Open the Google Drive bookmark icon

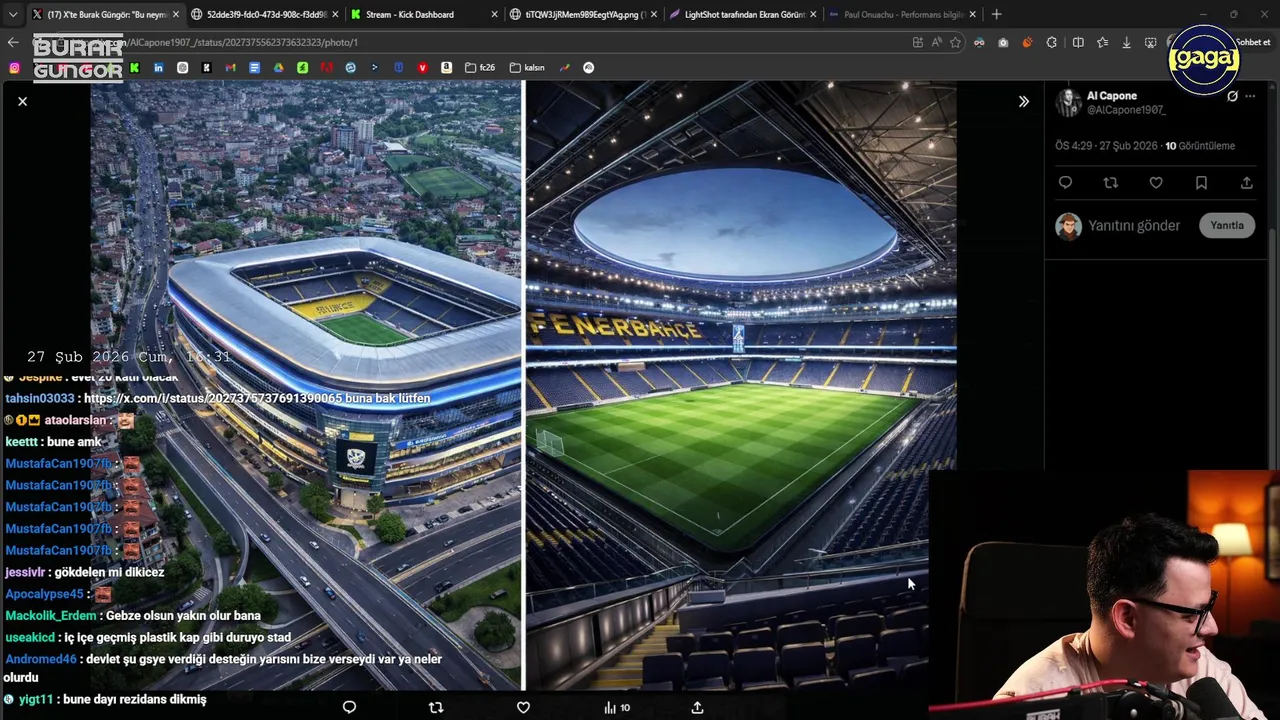[278, 68]
